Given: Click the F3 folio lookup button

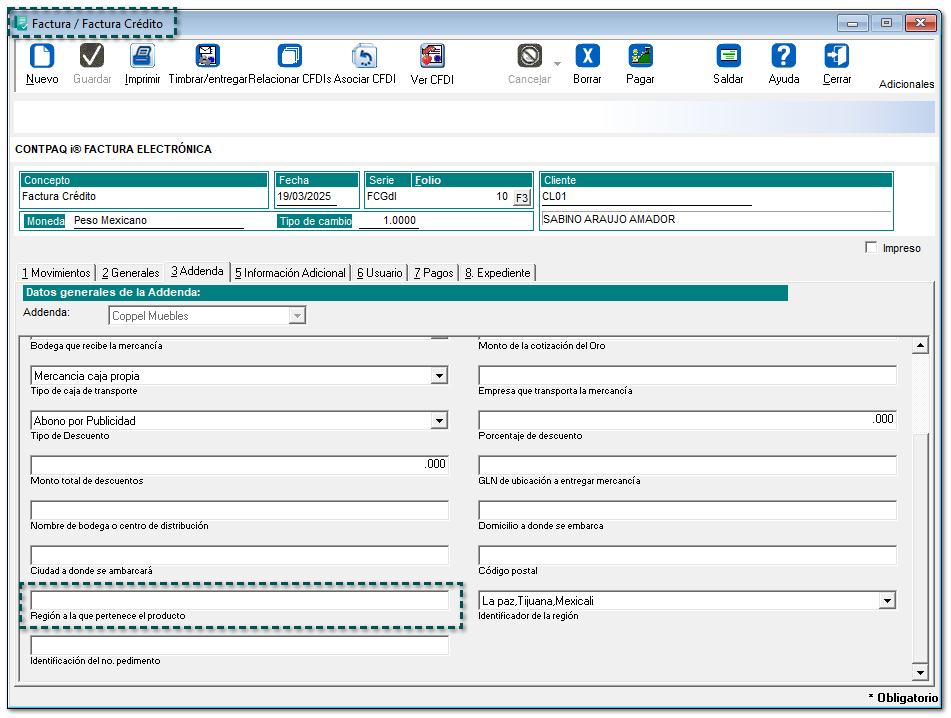Looking at the screenshot, I should [x=522, y=198].
